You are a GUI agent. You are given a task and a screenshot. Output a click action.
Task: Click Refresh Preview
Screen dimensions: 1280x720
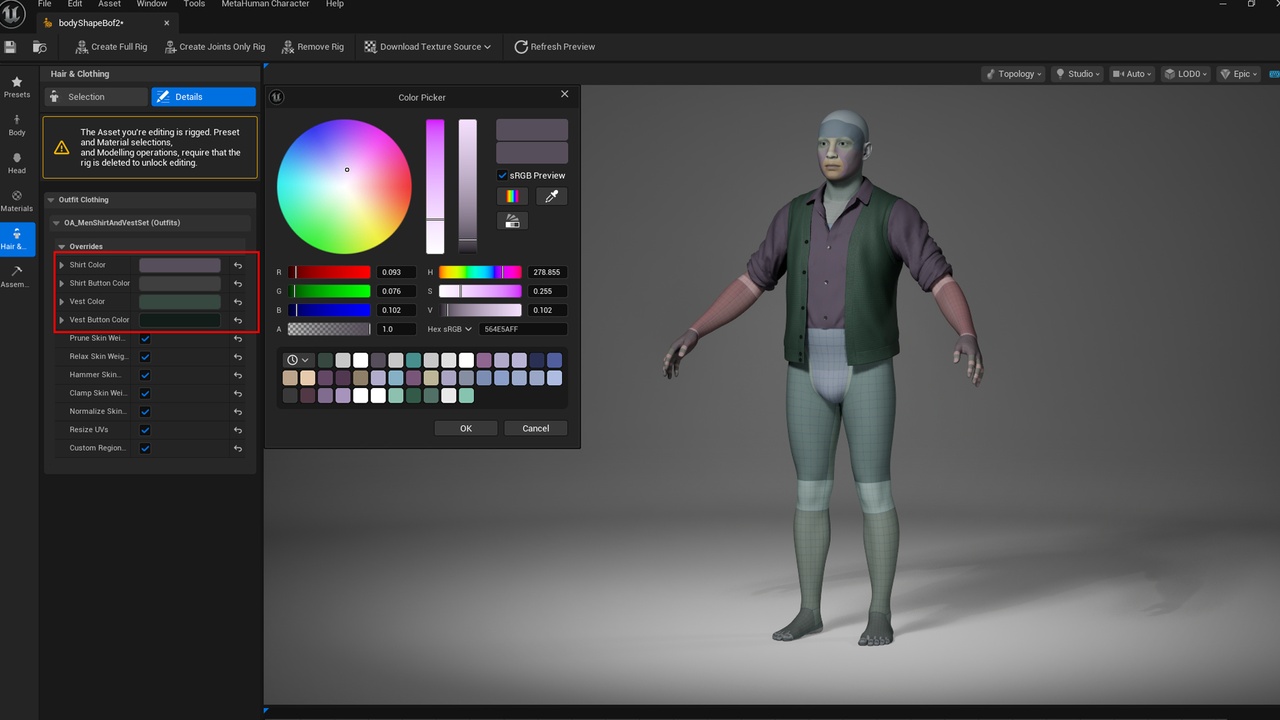pos(555,47)
